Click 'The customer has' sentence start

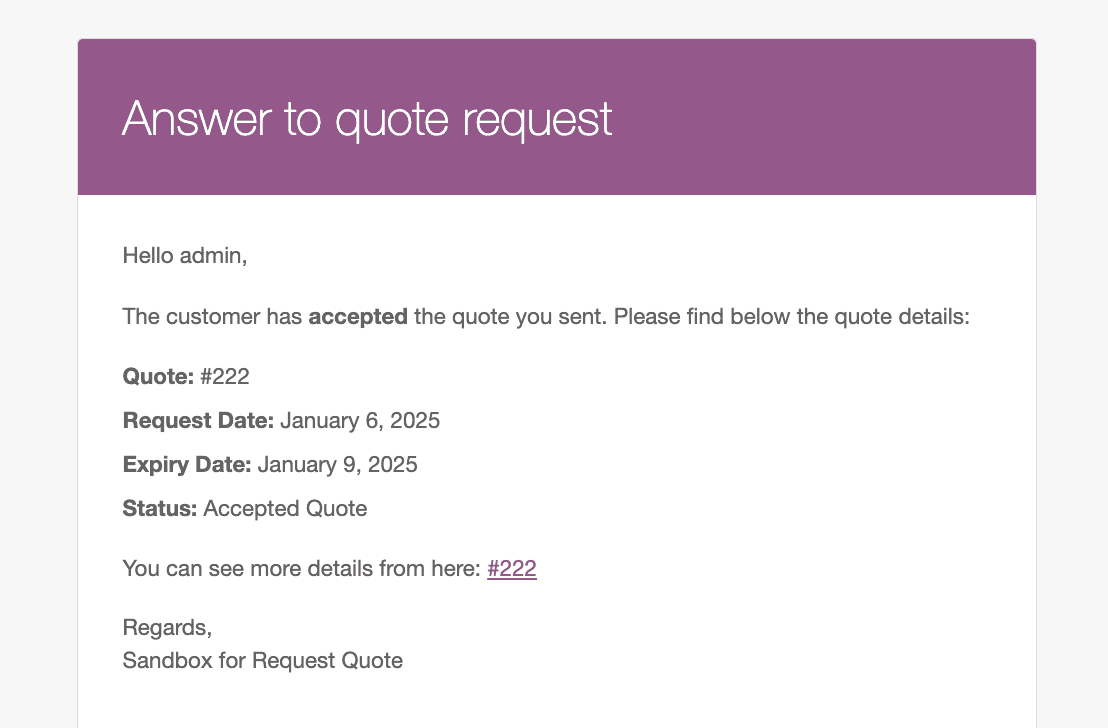[x=212, y=317]
